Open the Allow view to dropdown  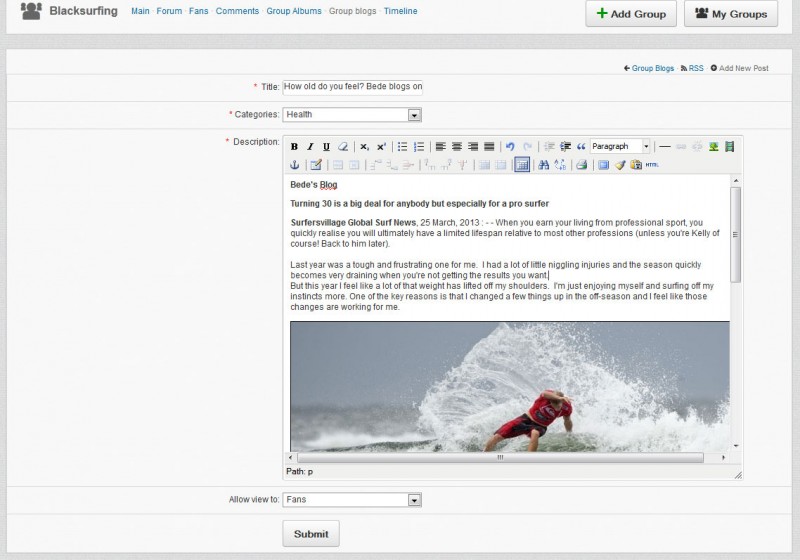(x=352, y=499)
